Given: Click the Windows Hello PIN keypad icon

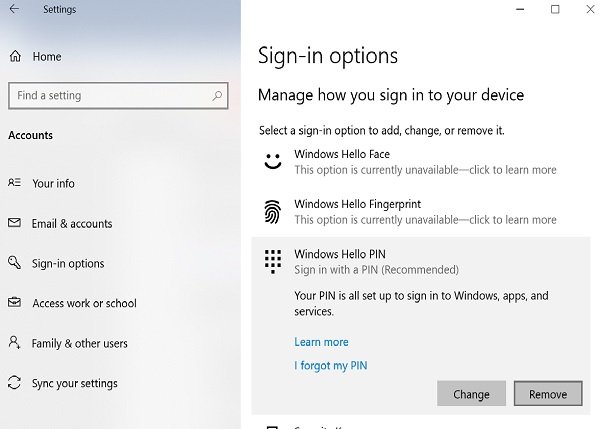Looking at the screenshot, I should 273,262.
